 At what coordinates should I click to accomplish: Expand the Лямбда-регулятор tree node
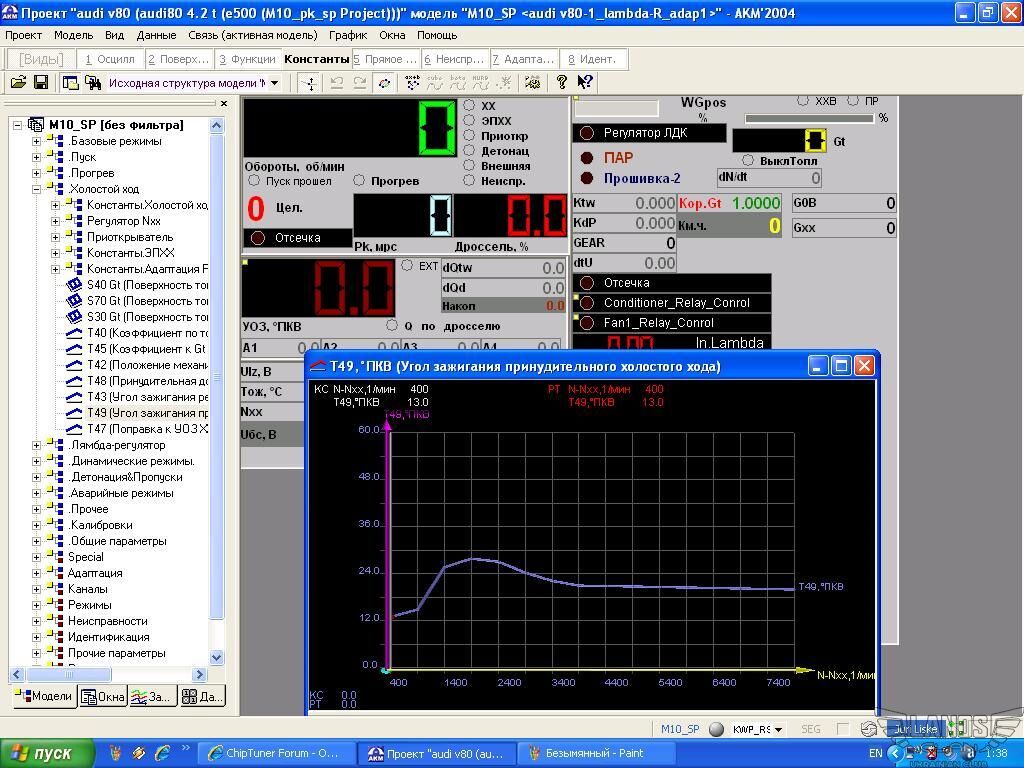tap(37, 445)
